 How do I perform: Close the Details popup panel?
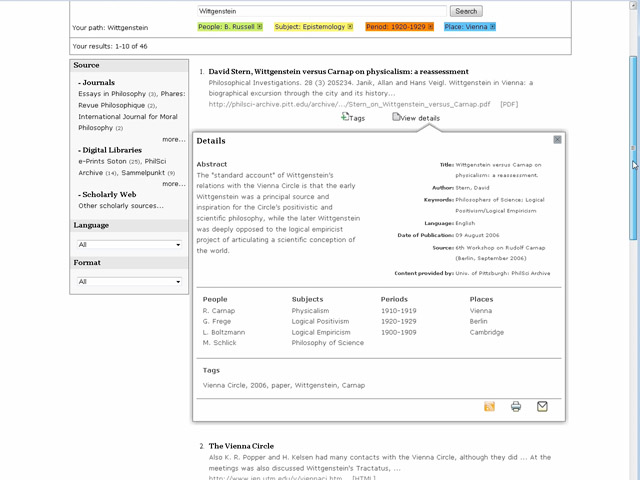[x=557, y=140]
